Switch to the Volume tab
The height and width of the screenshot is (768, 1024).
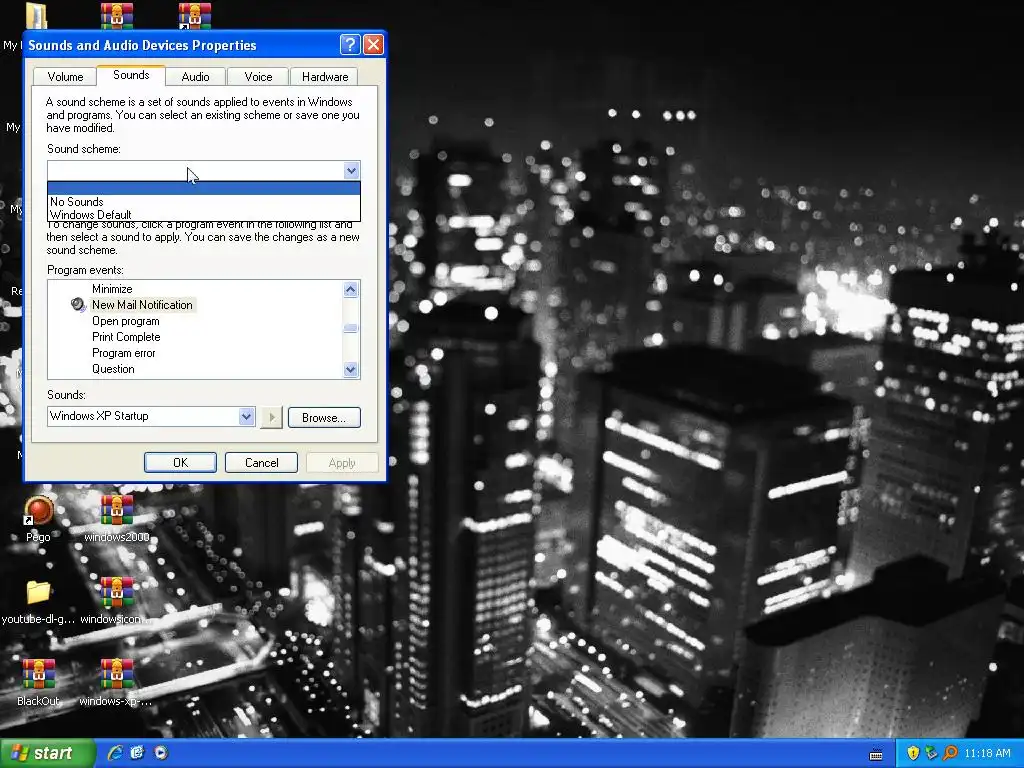(x=65, y=76)
